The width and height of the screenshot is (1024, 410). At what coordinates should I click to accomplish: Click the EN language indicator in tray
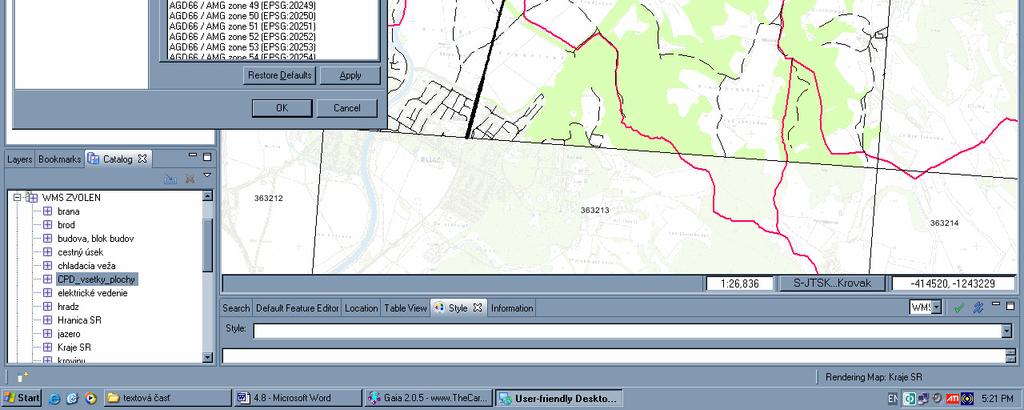[893, 398]
